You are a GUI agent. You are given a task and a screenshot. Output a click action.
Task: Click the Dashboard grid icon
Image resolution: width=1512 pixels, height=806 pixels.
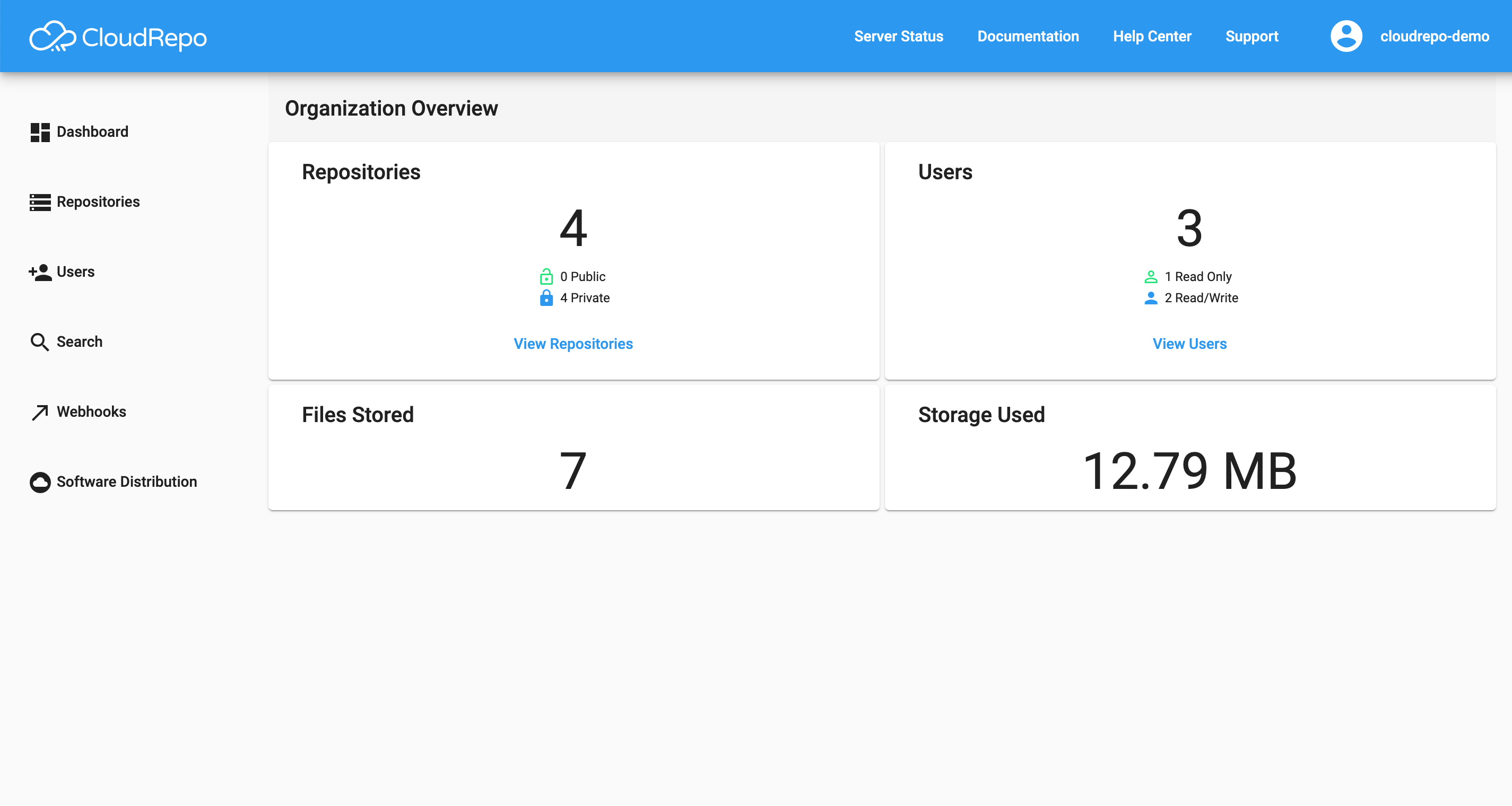pos(40,132)
